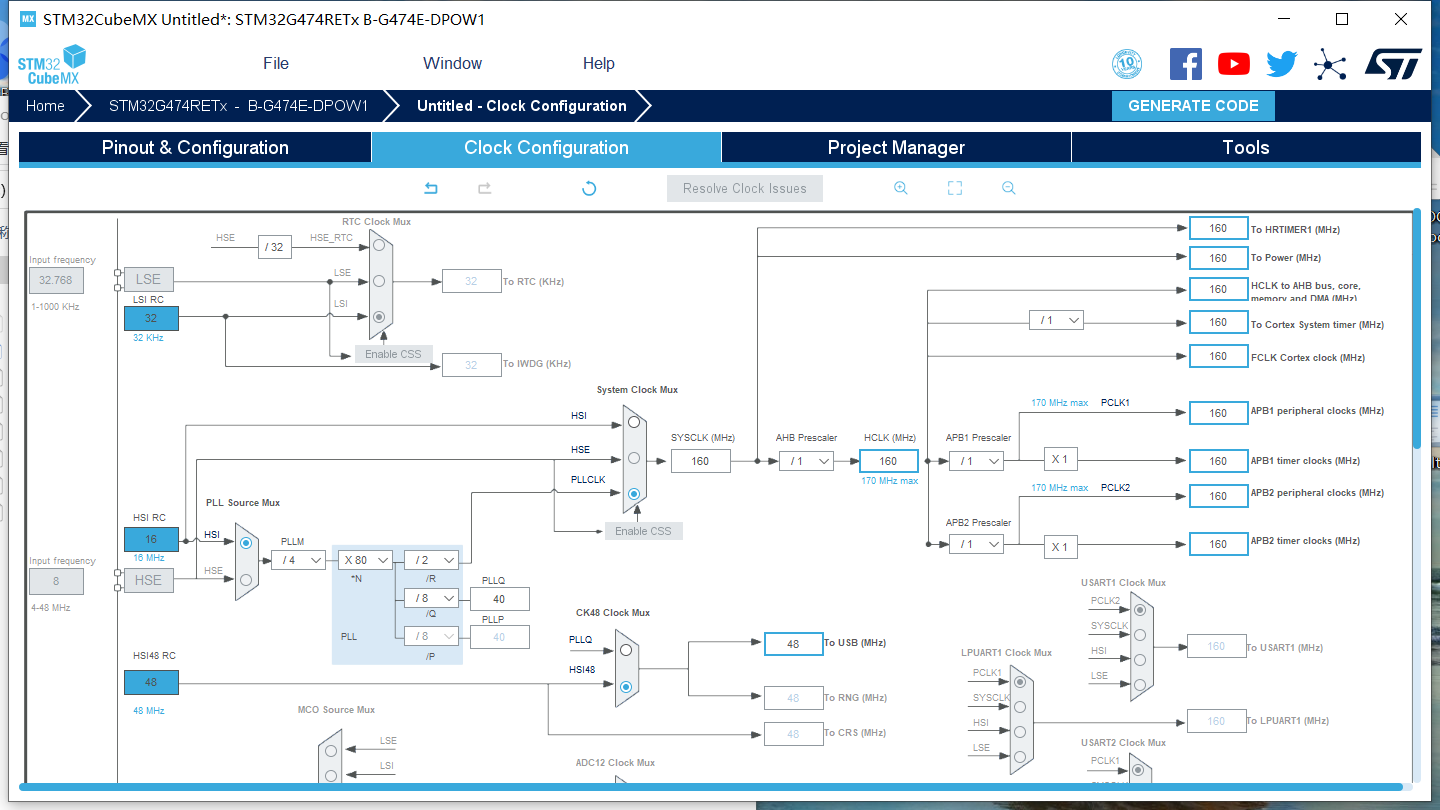The height and width of the screenshot is (810, 1440).
Task: Select HSE in PLL Source Mux
Action: 246,579
